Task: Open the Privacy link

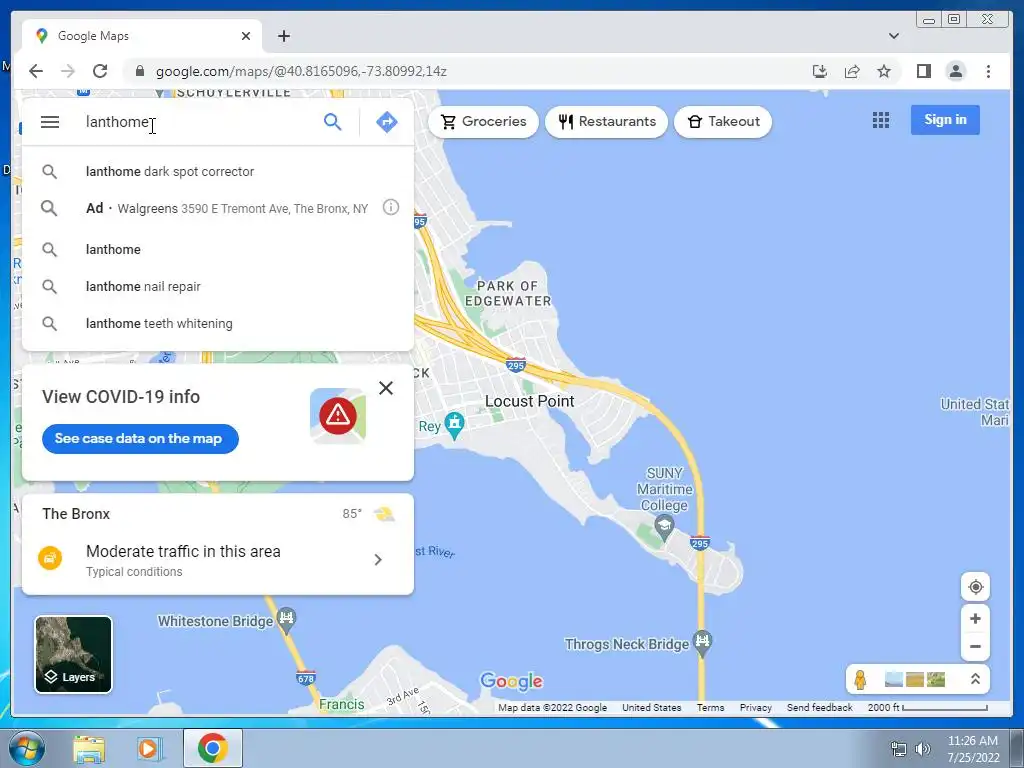Action: click(756, 707)
